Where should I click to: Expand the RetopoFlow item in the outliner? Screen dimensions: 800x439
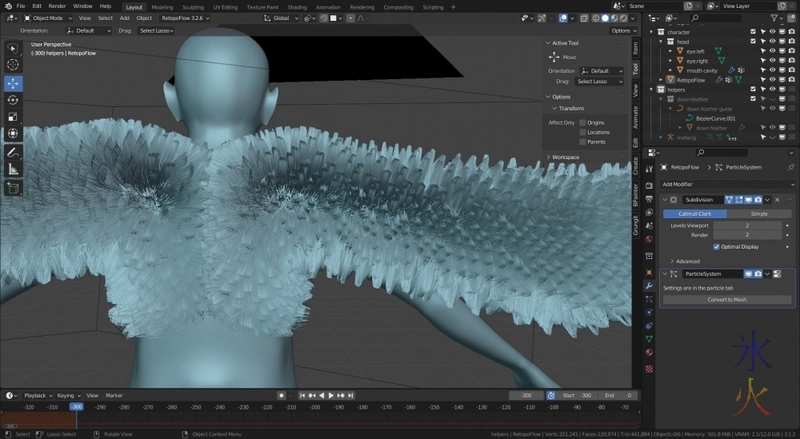pos(661,80)
